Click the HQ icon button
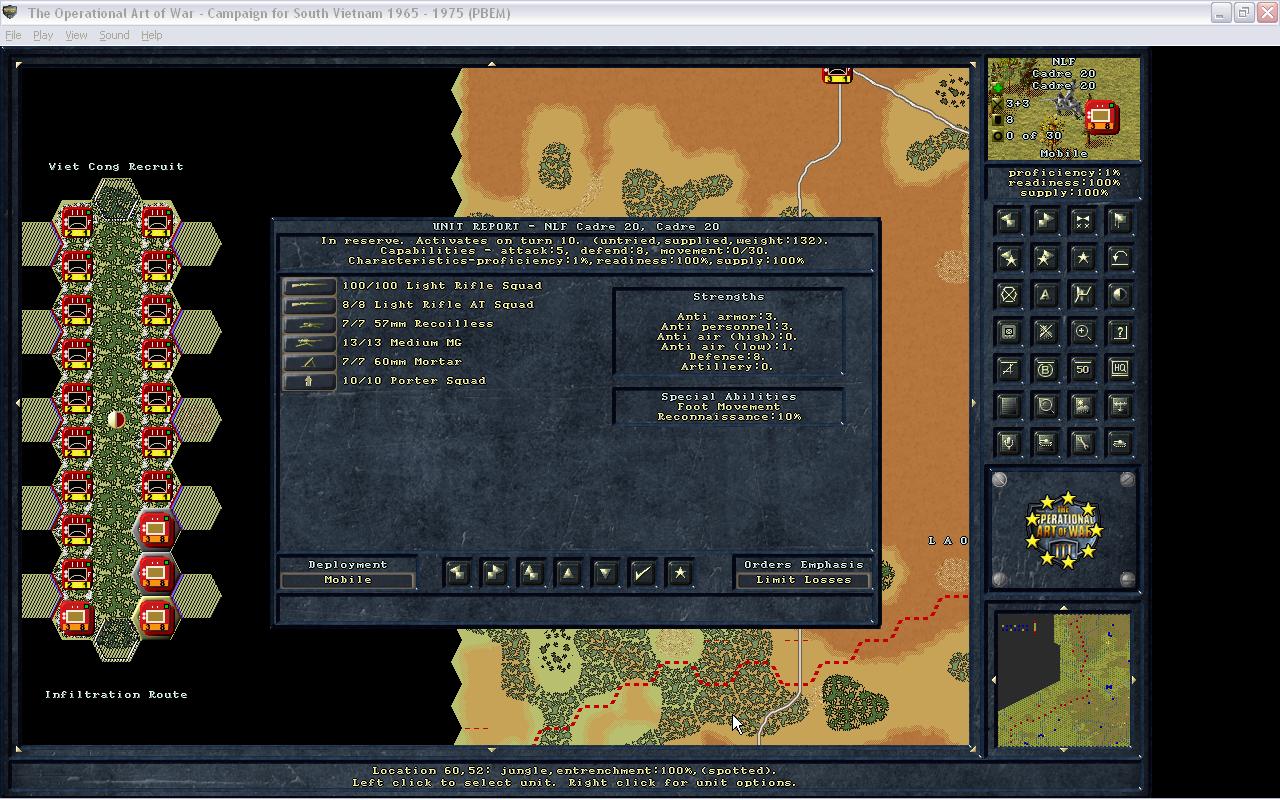Image resolution: width=1280 pixels, height=800 pixels. 1120,369
